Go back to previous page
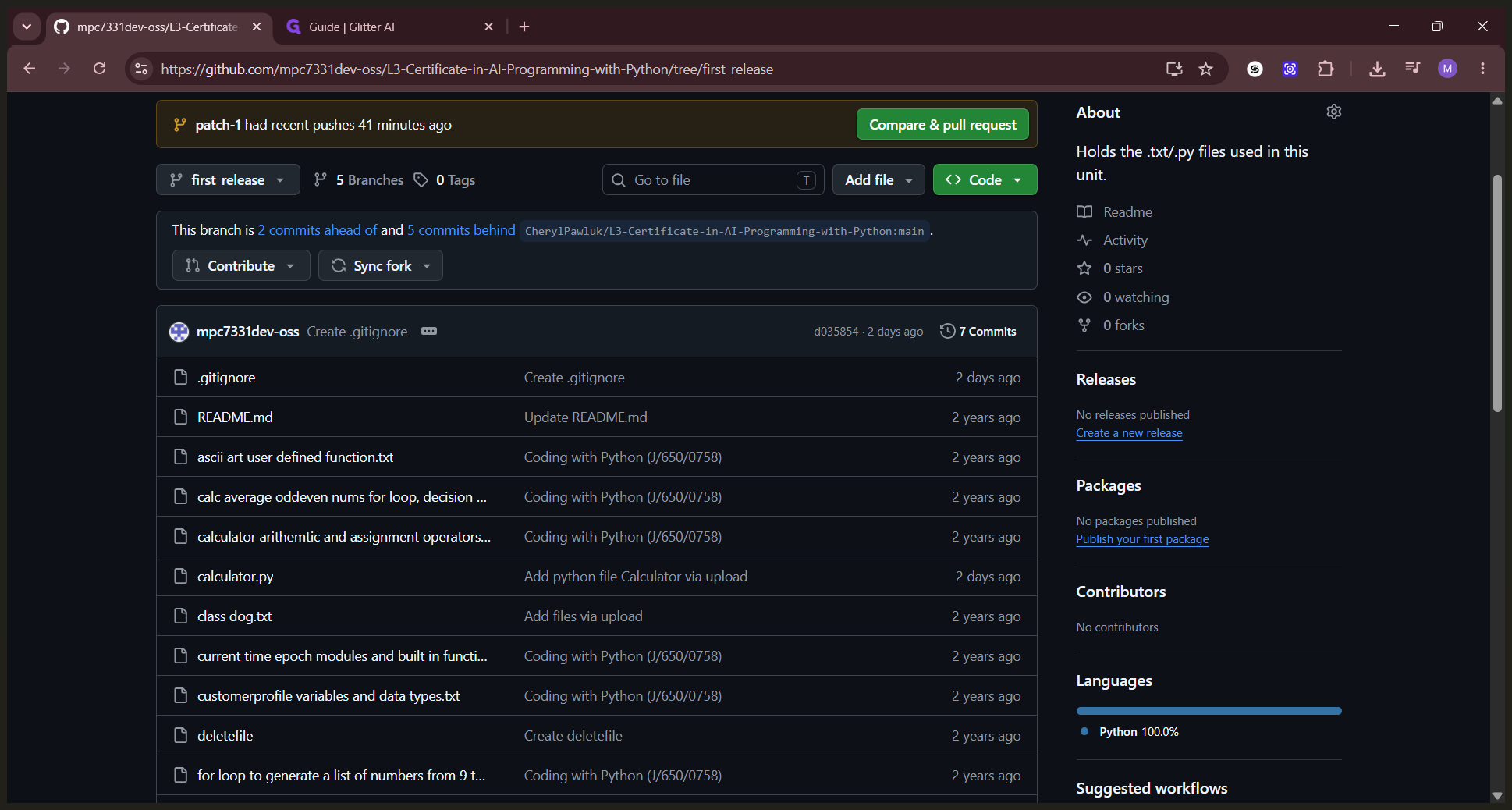 point(30,69)
